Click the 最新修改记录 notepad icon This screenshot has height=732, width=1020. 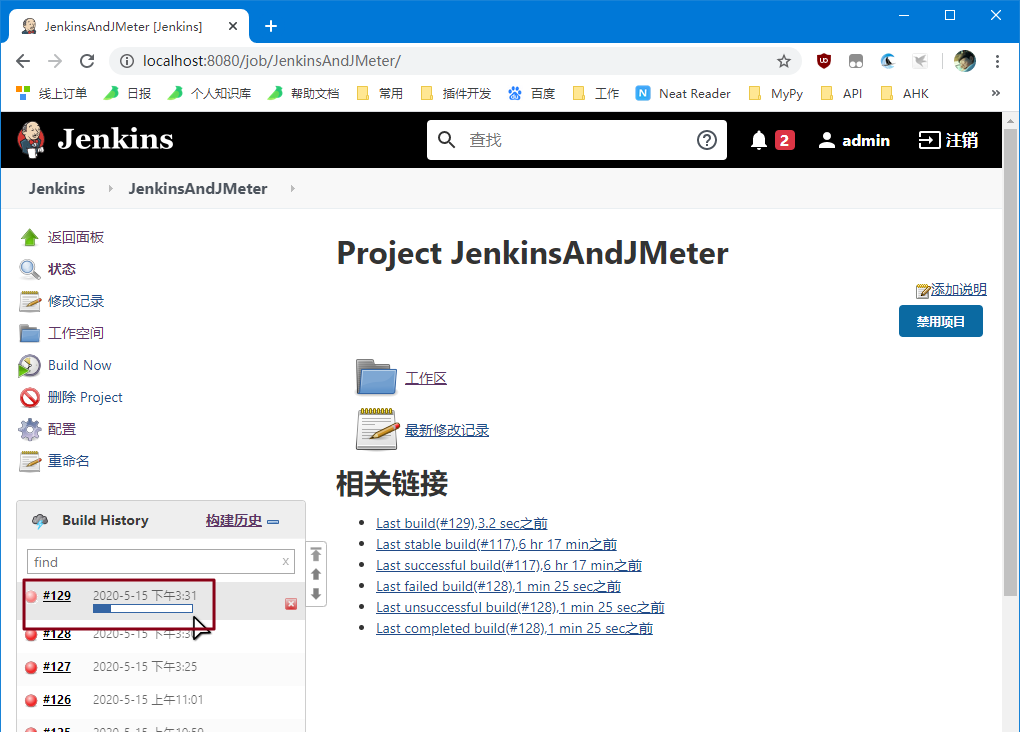point(377,429)
